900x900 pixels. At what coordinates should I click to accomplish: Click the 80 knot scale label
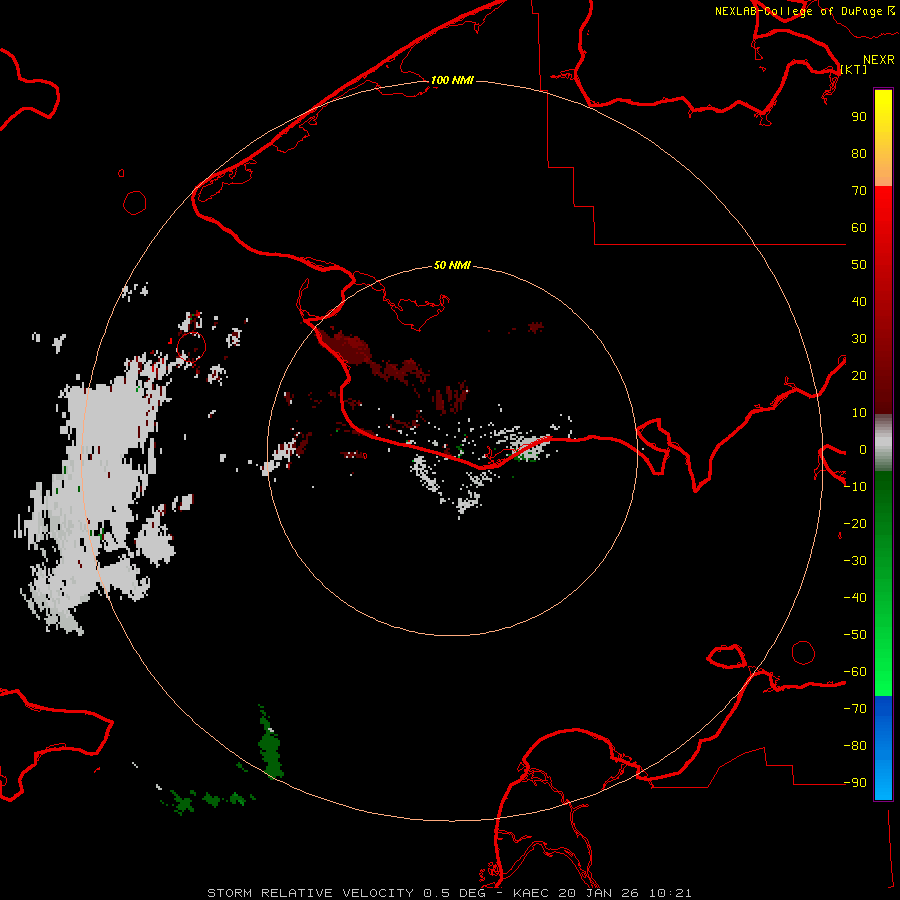pyautogui.click(x=859, y=153)
